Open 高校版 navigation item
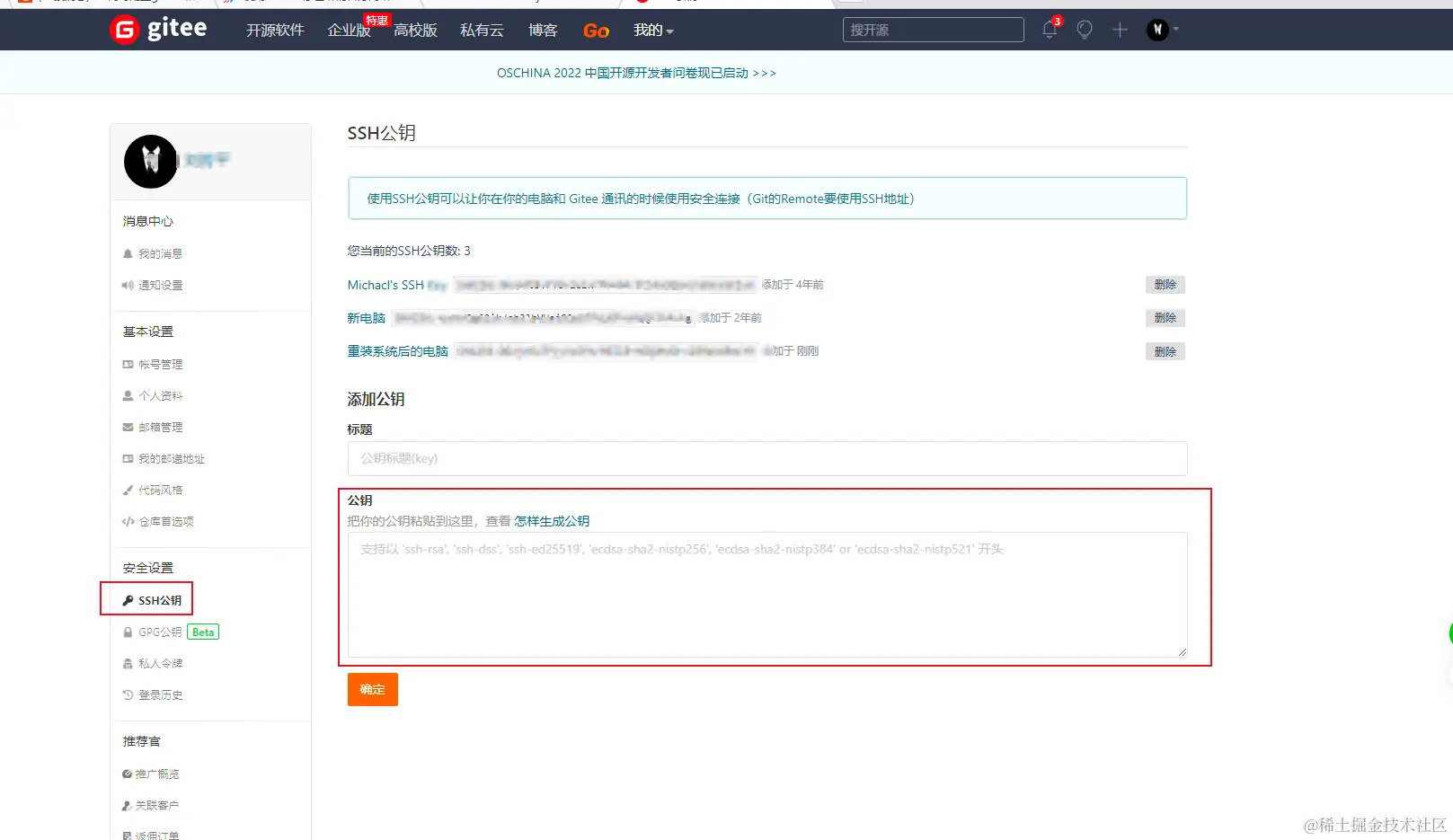1453x840 pixels. pos(415,31)
